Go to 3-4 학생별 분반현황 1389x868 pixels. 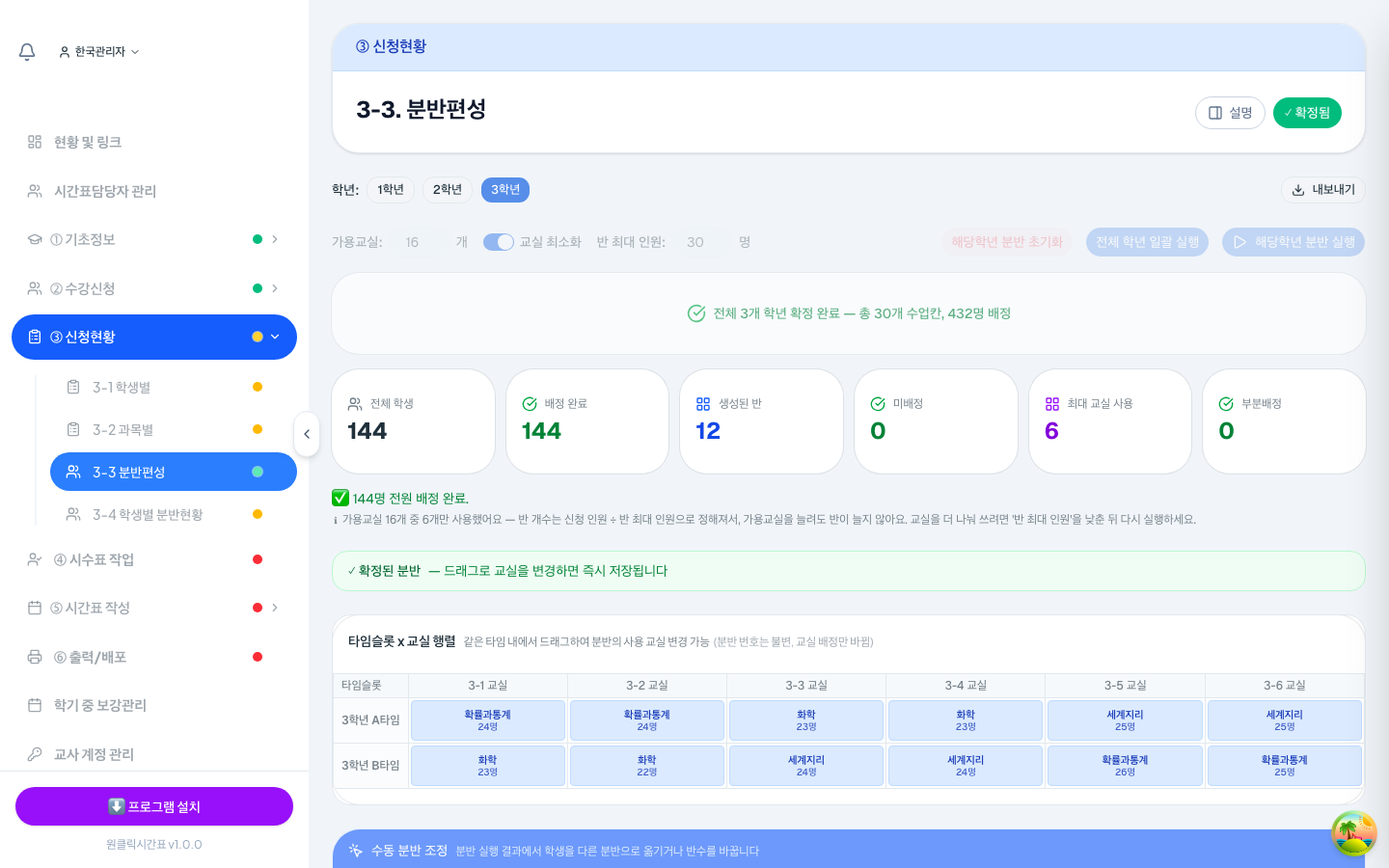coord(174,514)
